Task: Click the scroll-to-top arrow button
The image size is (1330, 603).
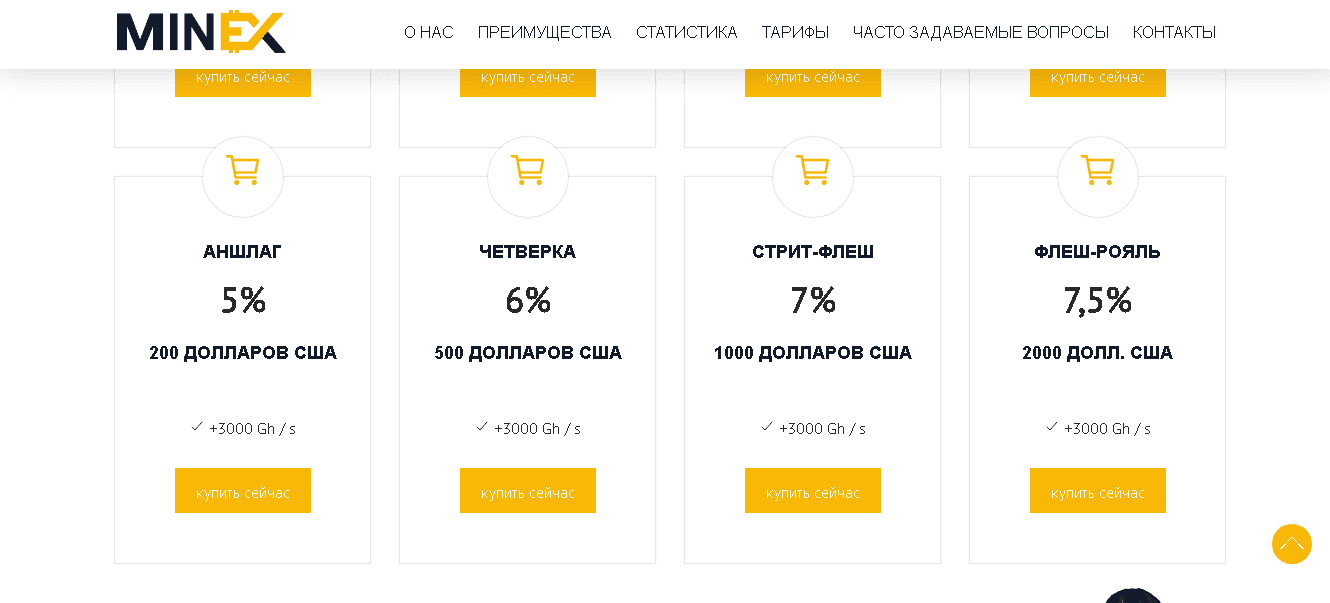Action: tap(1291, 544)
